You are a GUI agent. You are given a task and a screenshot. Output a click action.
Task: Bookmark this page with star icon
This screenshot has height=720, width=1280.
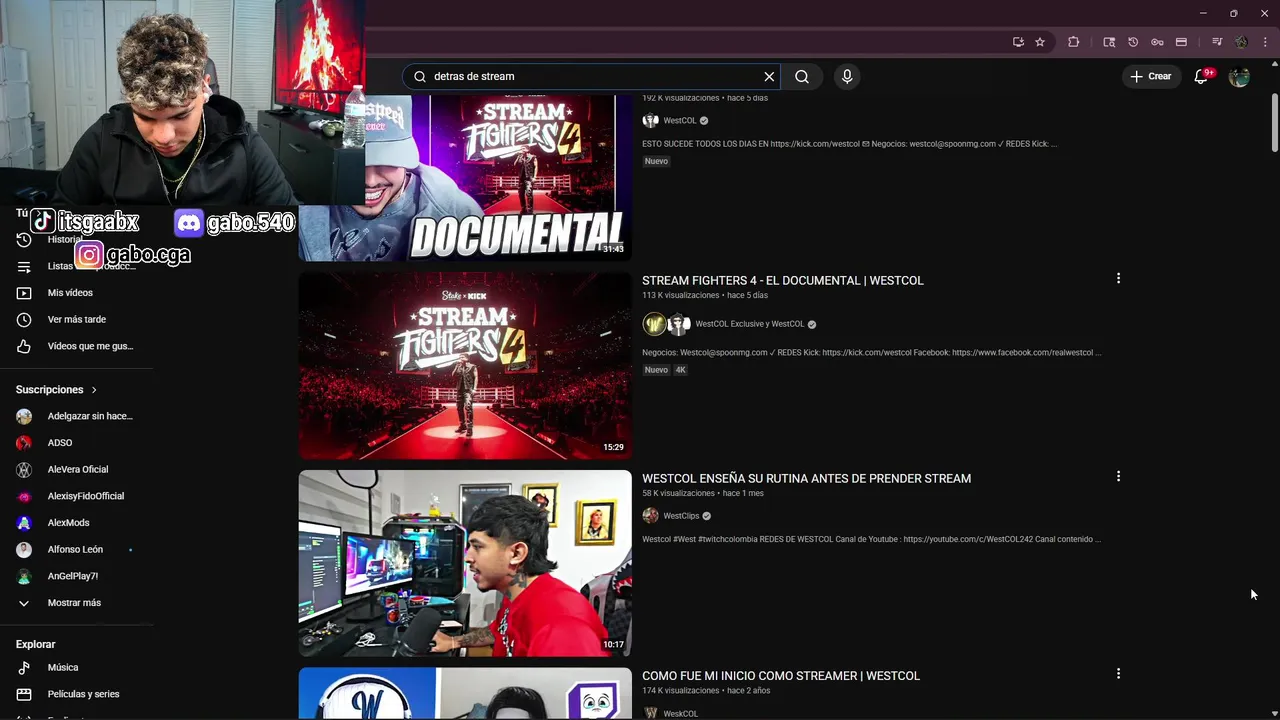[x=1040, y=42]
